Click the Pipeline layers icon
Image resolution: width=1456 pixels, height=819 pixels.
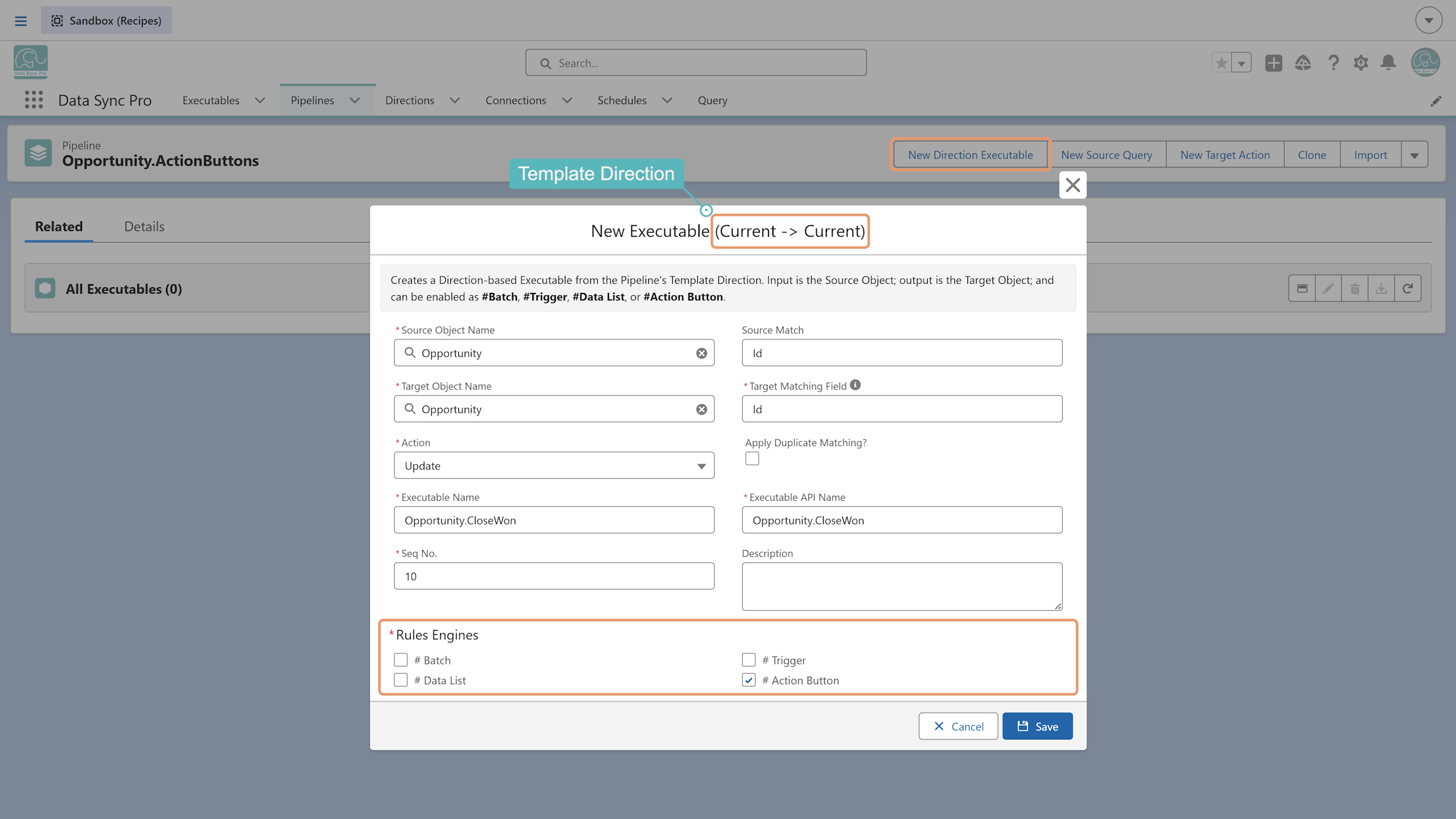tap(38, 153)
